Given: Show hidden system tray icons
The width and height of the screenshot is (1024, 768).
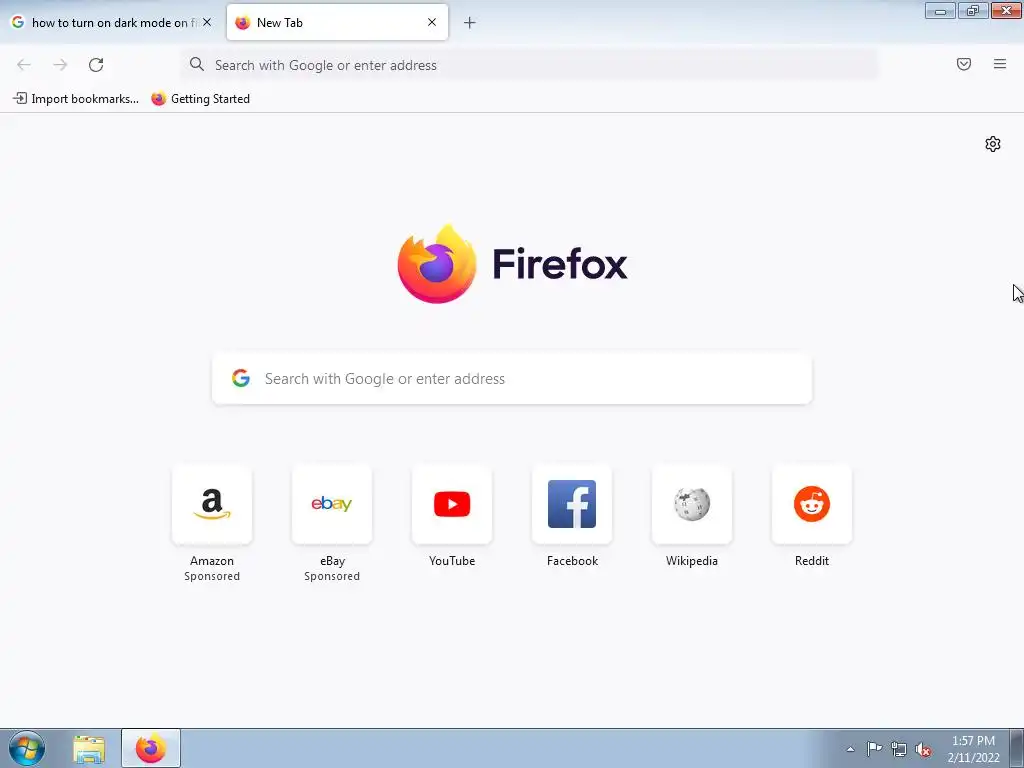Looking at the screenshot, I should pos(850,749).
